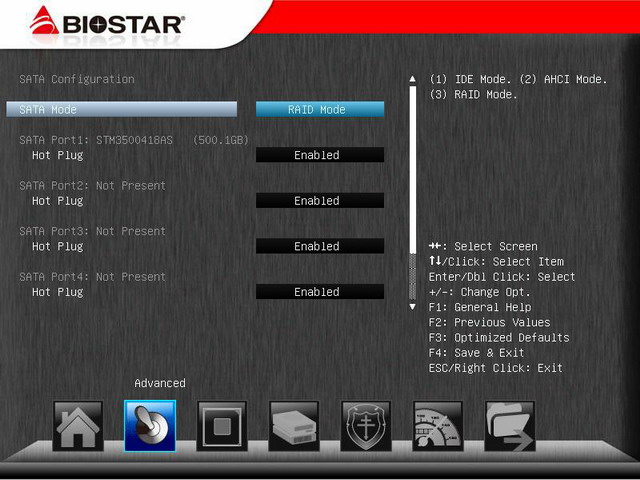Viewport: 640px width, 480px height.
Task: Click the SATA Configuration heading
Action: [x=77, y=79]
